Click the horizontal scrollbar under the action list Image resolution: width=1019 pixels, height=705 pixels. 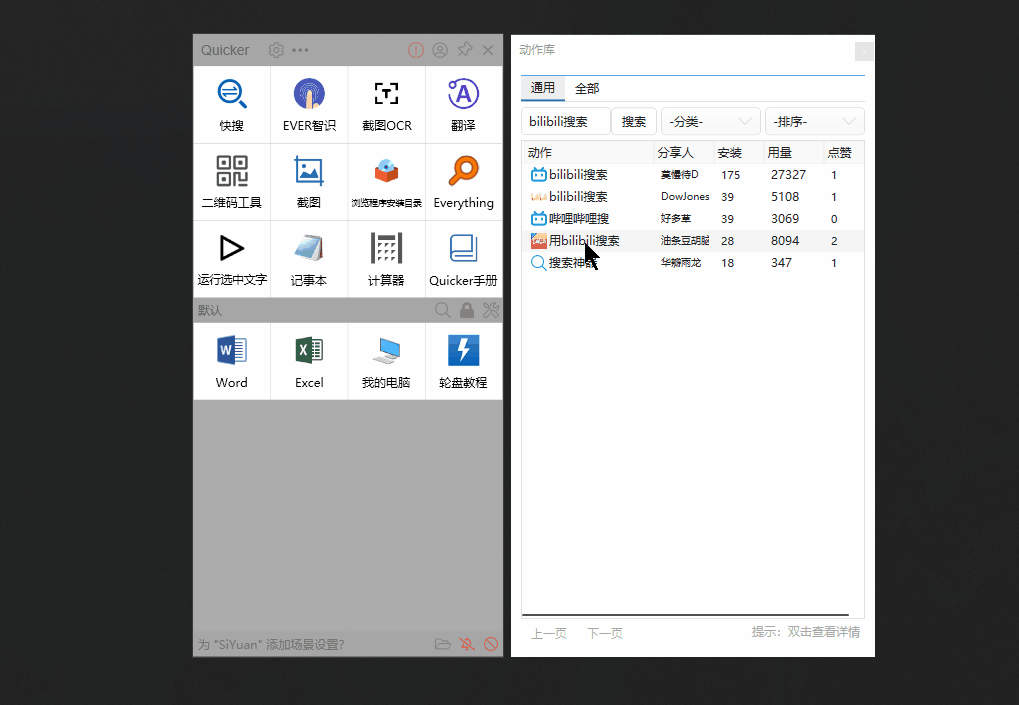[686, 615]
